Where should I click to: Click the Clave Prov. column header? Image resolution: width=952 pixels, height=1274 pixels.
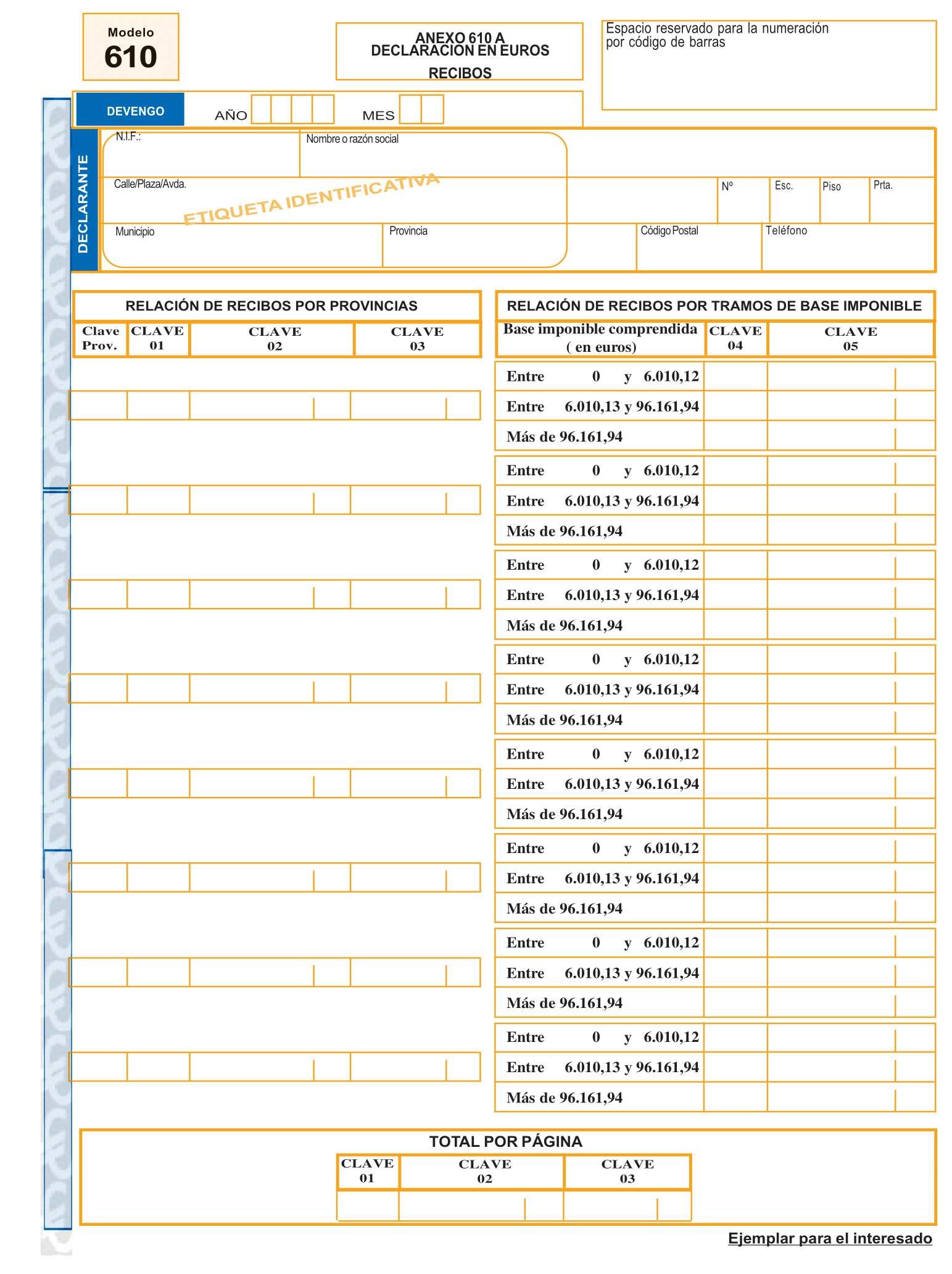[101, 339]
